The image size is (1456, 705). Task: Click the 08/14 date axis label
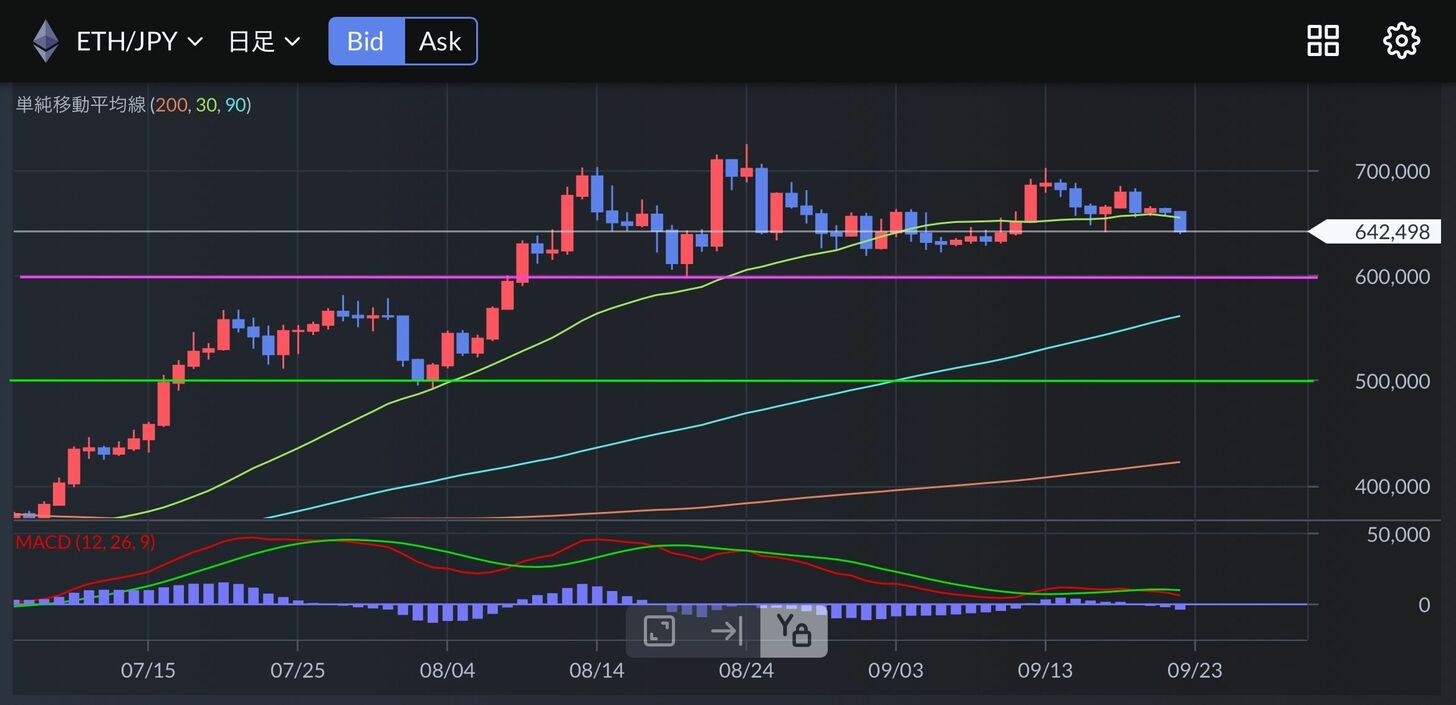pos(596,669)
